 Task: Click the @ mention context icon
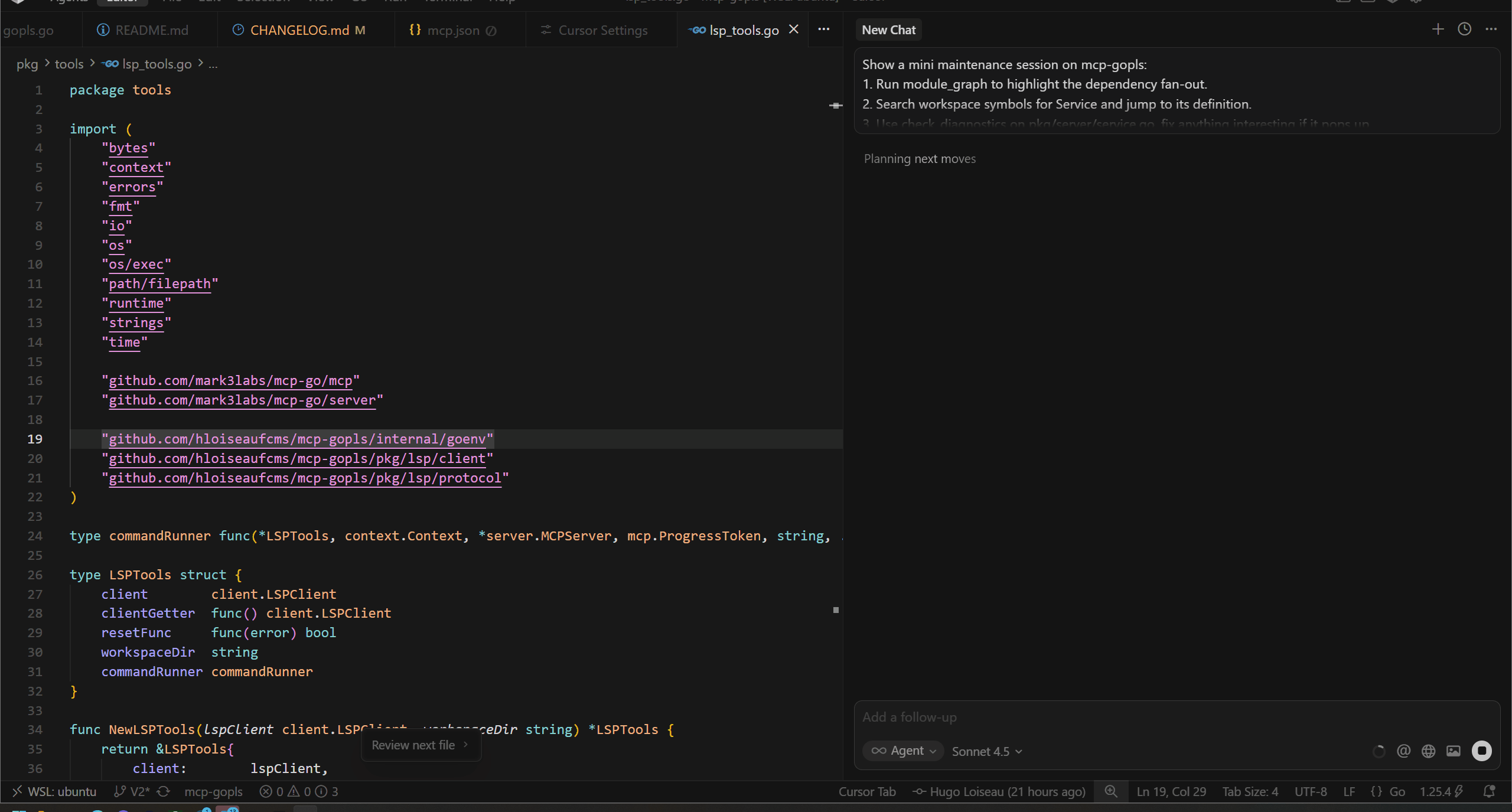(1403, 751)
